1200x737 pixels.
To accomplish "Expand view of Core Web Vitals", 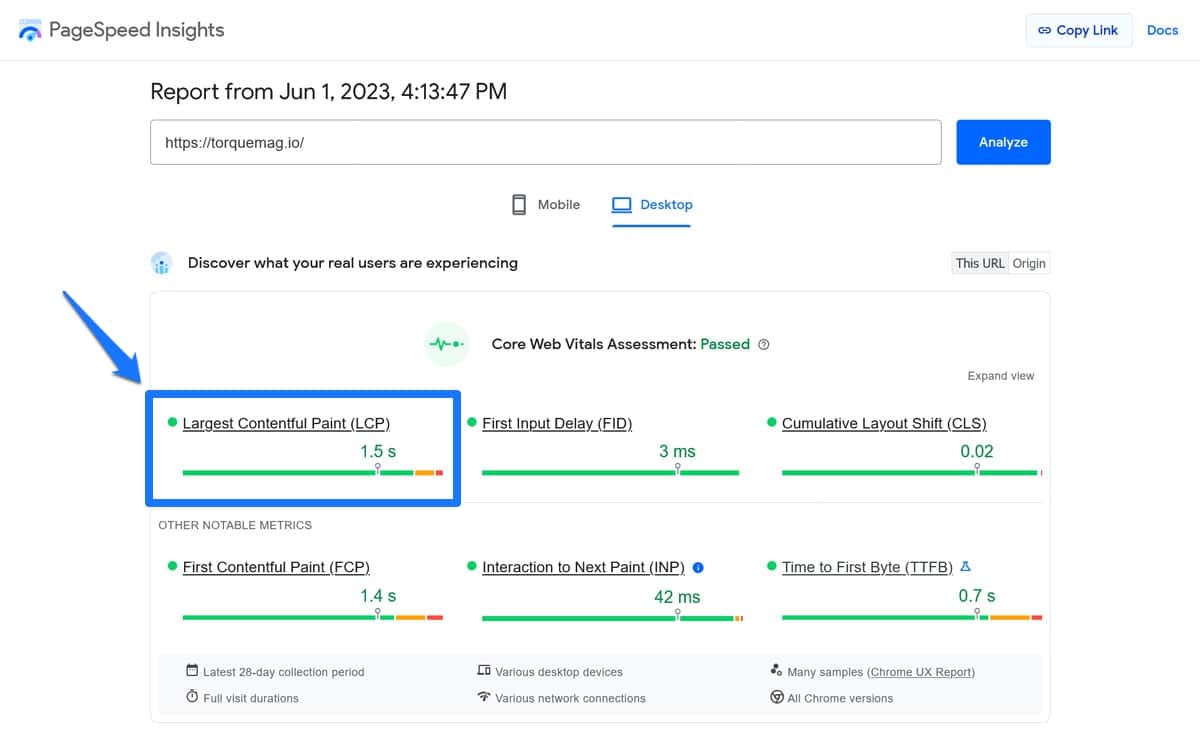I will 1000,376.
